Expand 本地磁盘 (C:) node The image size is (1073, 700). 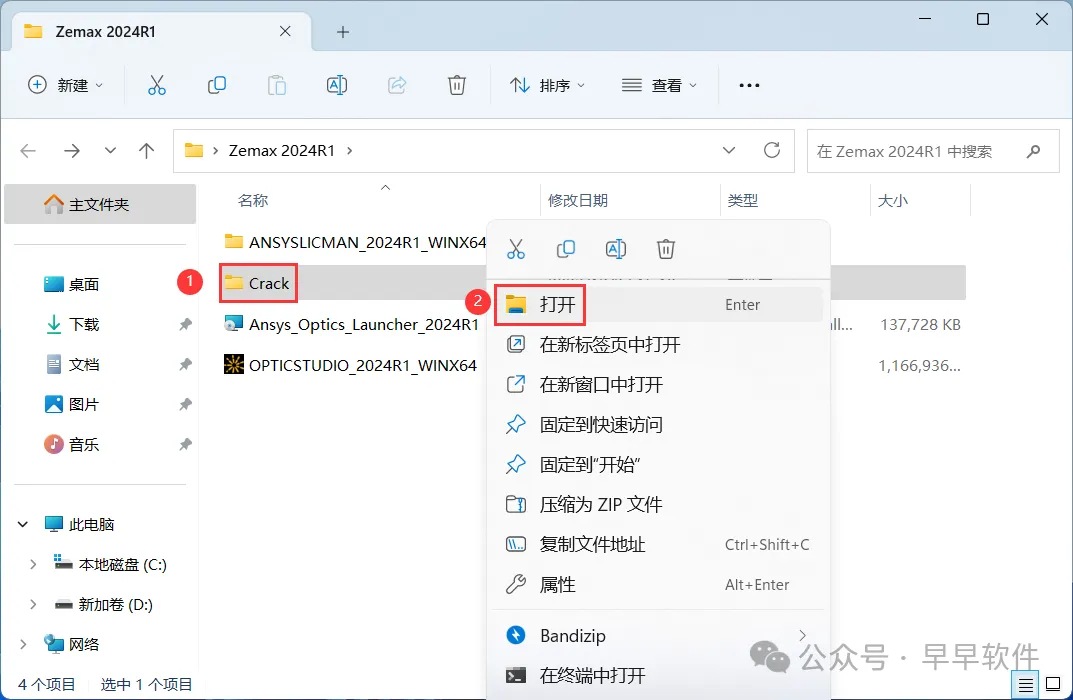click(x=33, y=565)
